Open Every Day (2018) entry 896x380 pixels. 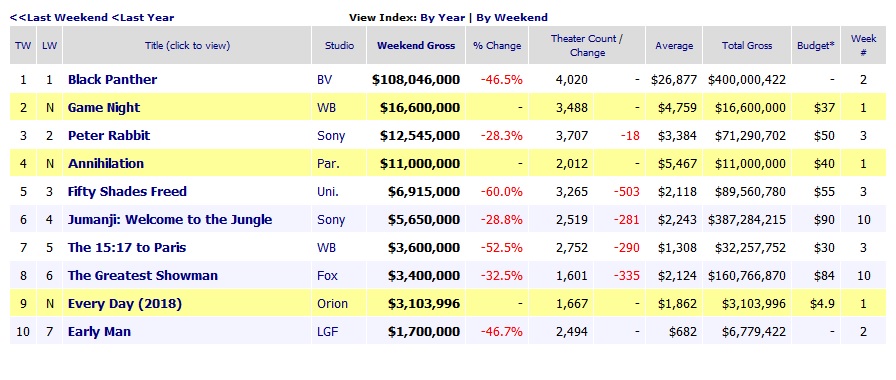125,303
